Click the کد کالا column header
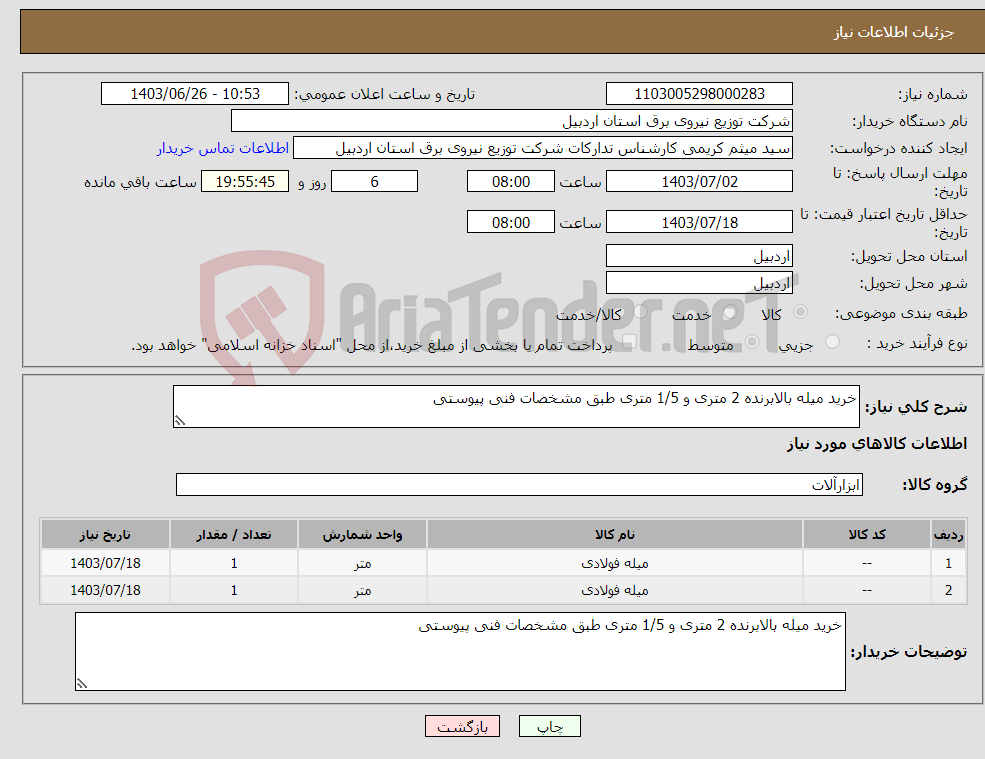The image size is (985, 759). point(867,534)
